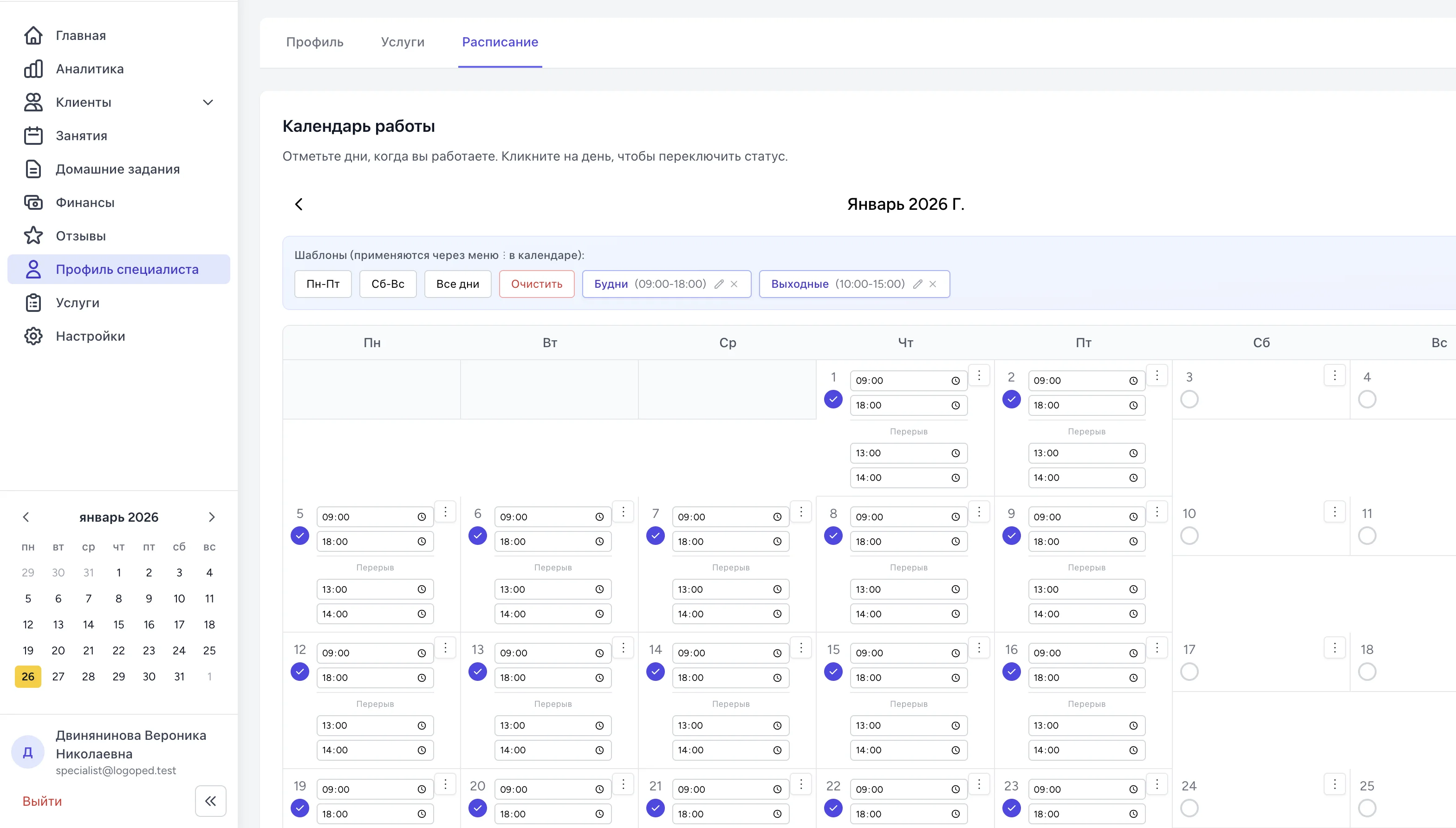Apply the Пн-Пт template button
Screen dimensions: 1456x828
[323, 284]
